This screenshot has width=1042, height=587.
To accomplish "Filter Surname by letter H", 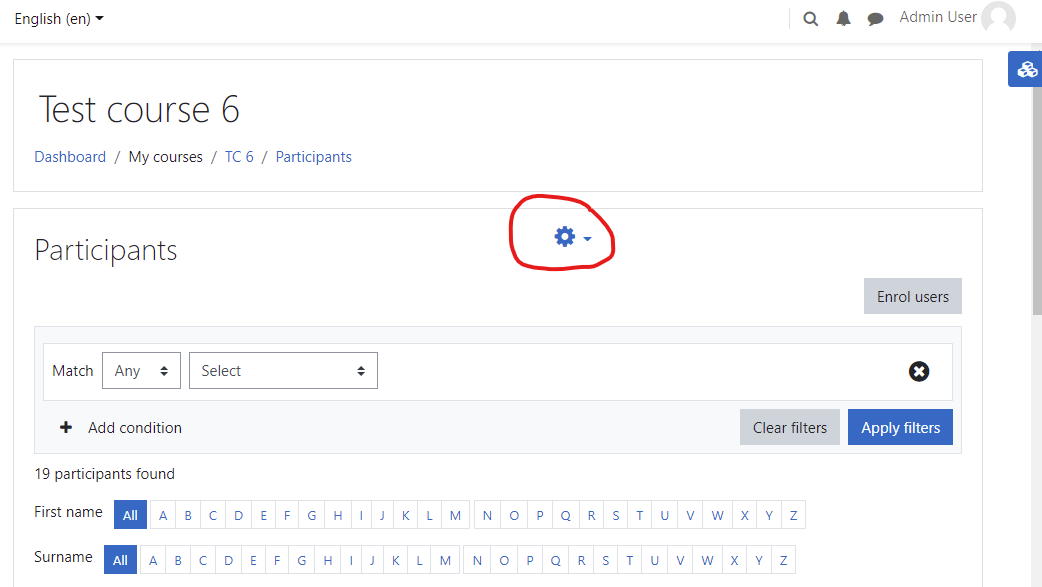I will click(328, 560).
